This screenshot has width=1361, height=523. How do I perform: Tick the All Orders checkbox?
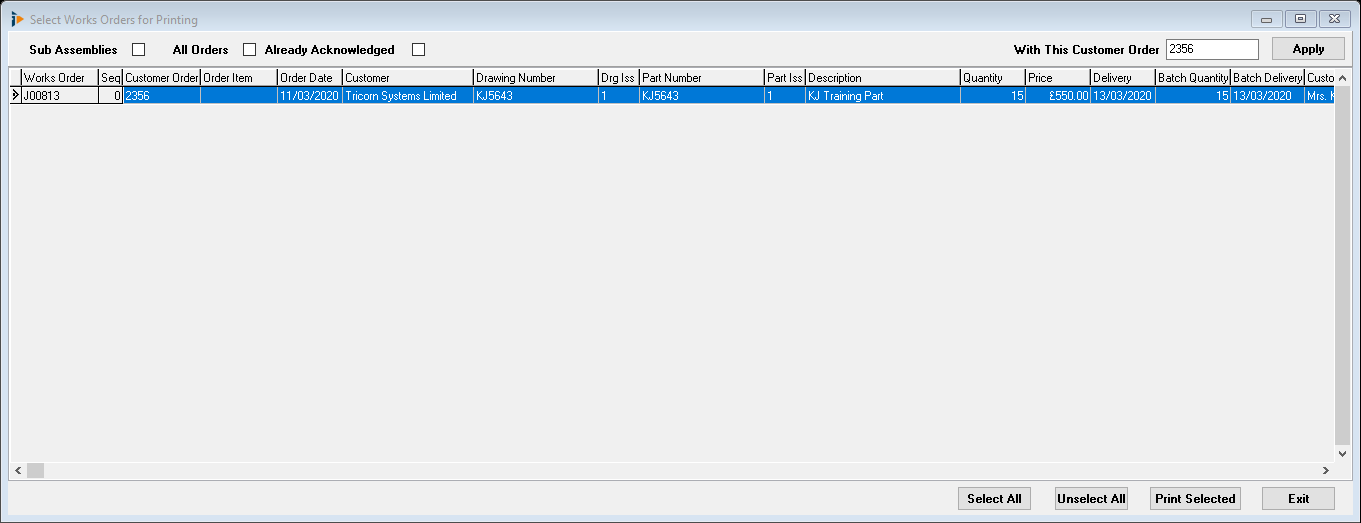coord(250,50)
